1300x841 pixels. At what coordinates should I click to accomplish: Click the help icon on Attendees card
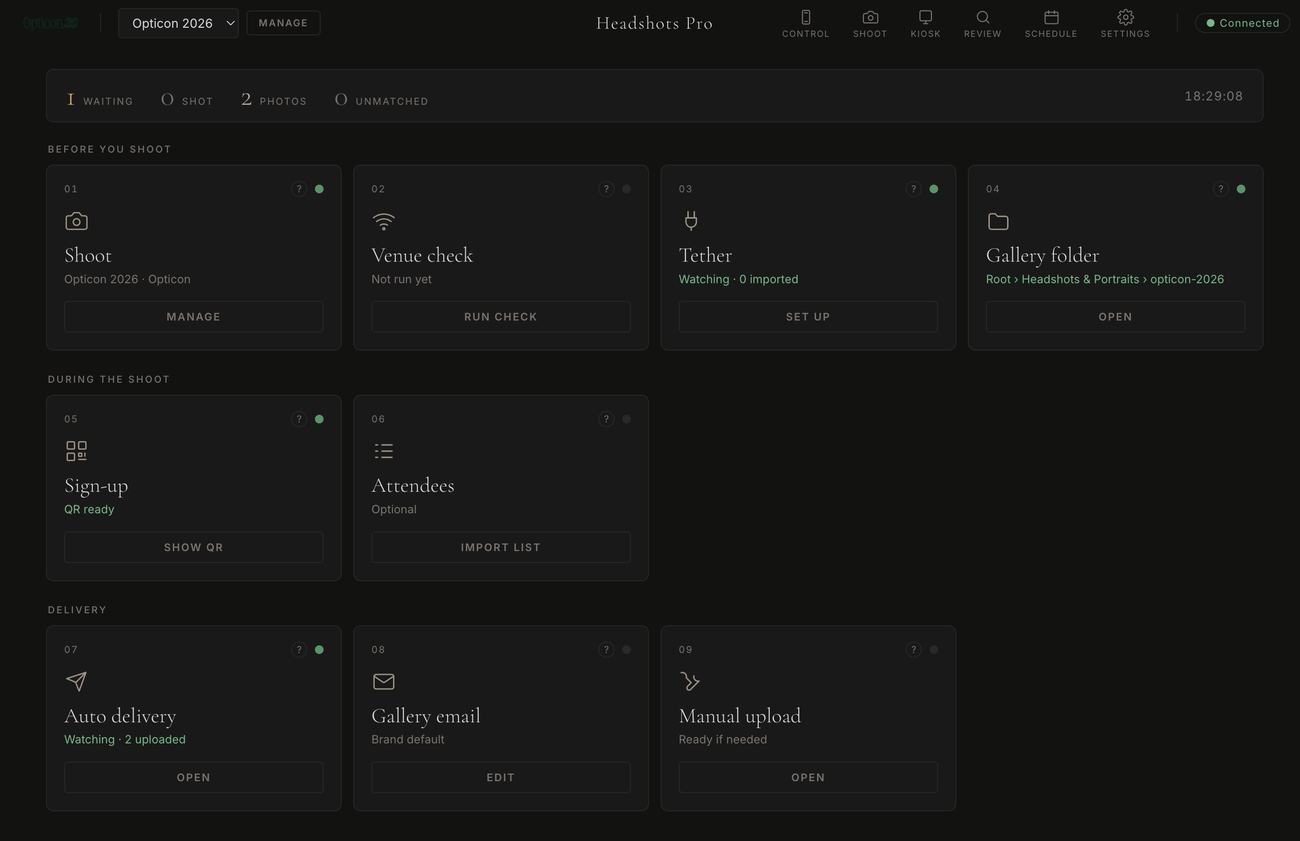click(606, 419)
